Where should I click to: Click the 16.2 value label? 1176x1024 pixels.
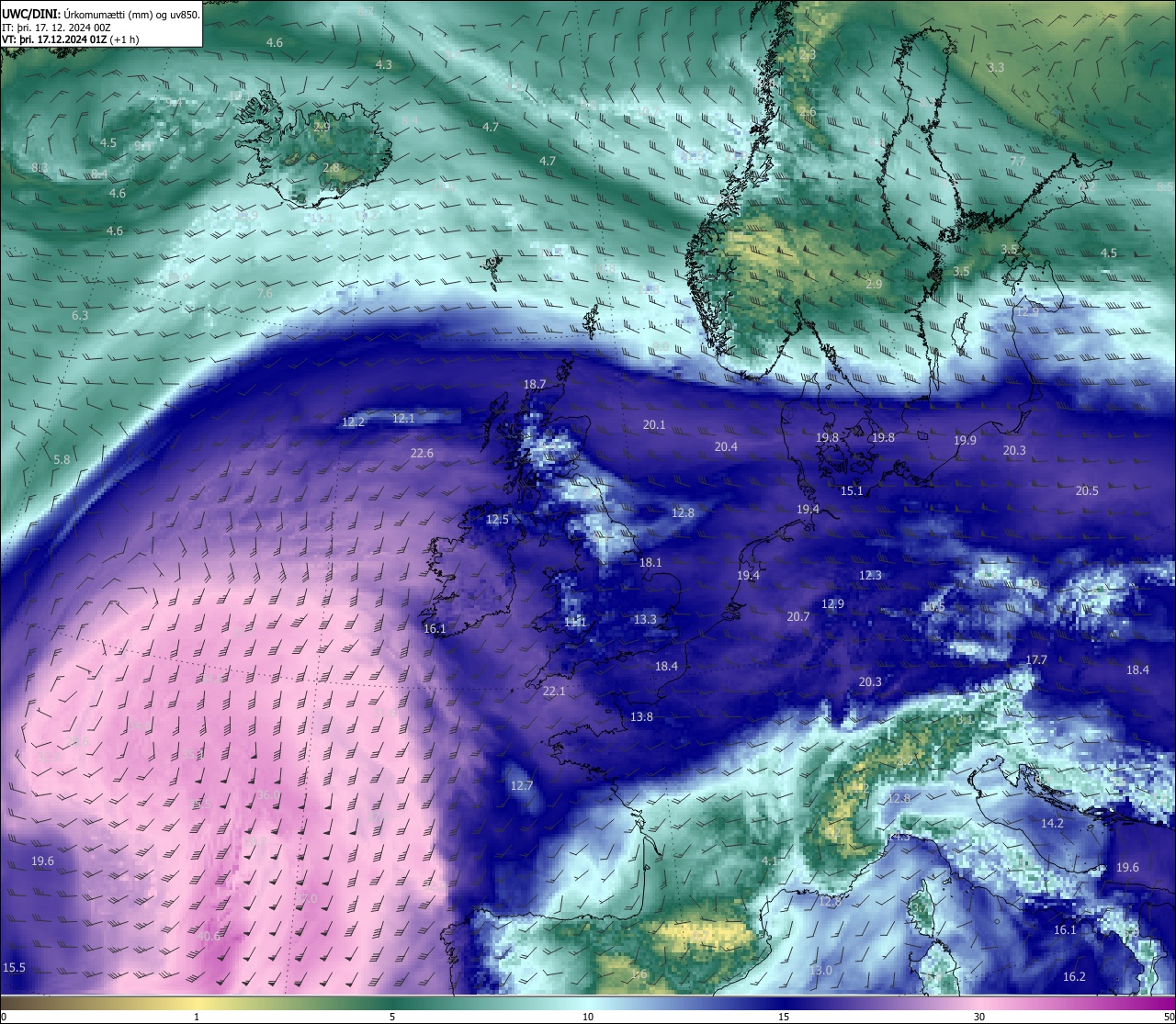[1074, 977]
